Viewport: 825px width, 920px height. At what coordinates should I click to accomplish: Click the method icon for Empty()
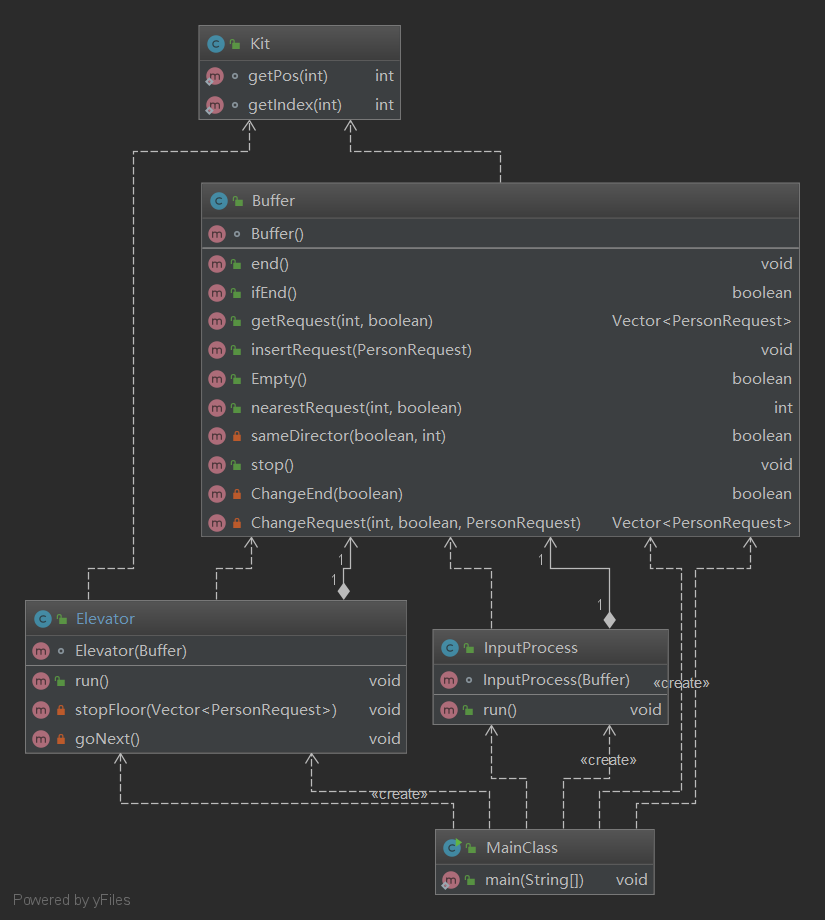[x=217, y=379]
